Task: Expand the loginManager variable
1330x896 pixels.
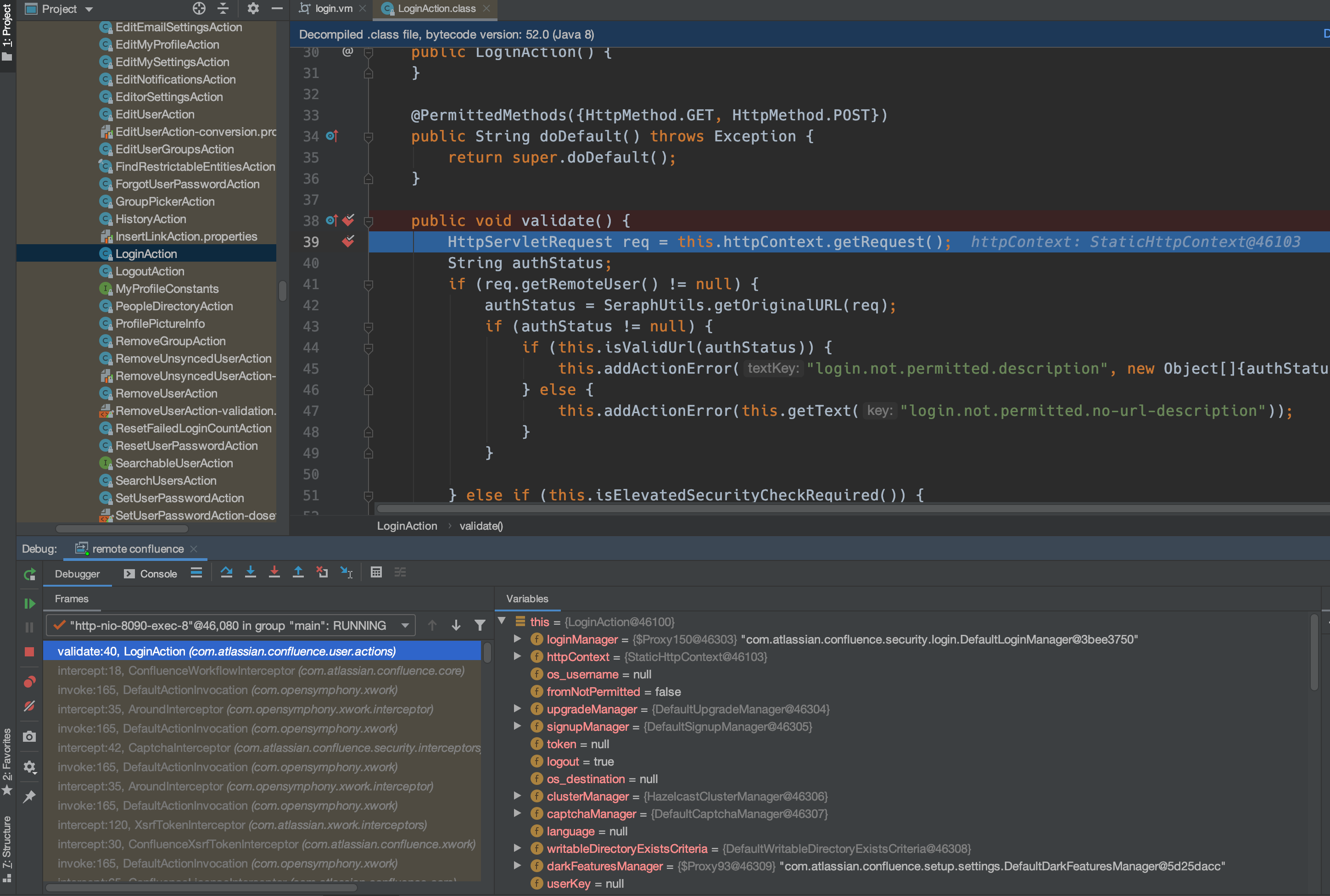Action: coord(517,639)
